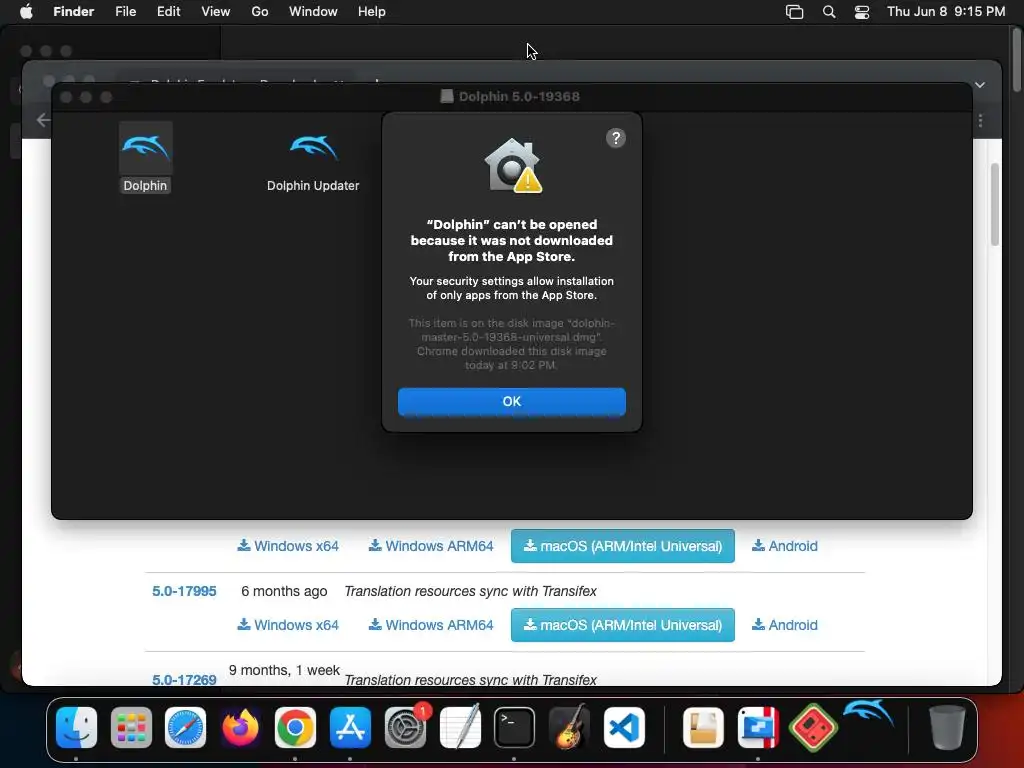This screenshot has width=1024, height=768.
Task: Open the remote desktop app icon in the Dock
Action: click(x=758, y=728)
